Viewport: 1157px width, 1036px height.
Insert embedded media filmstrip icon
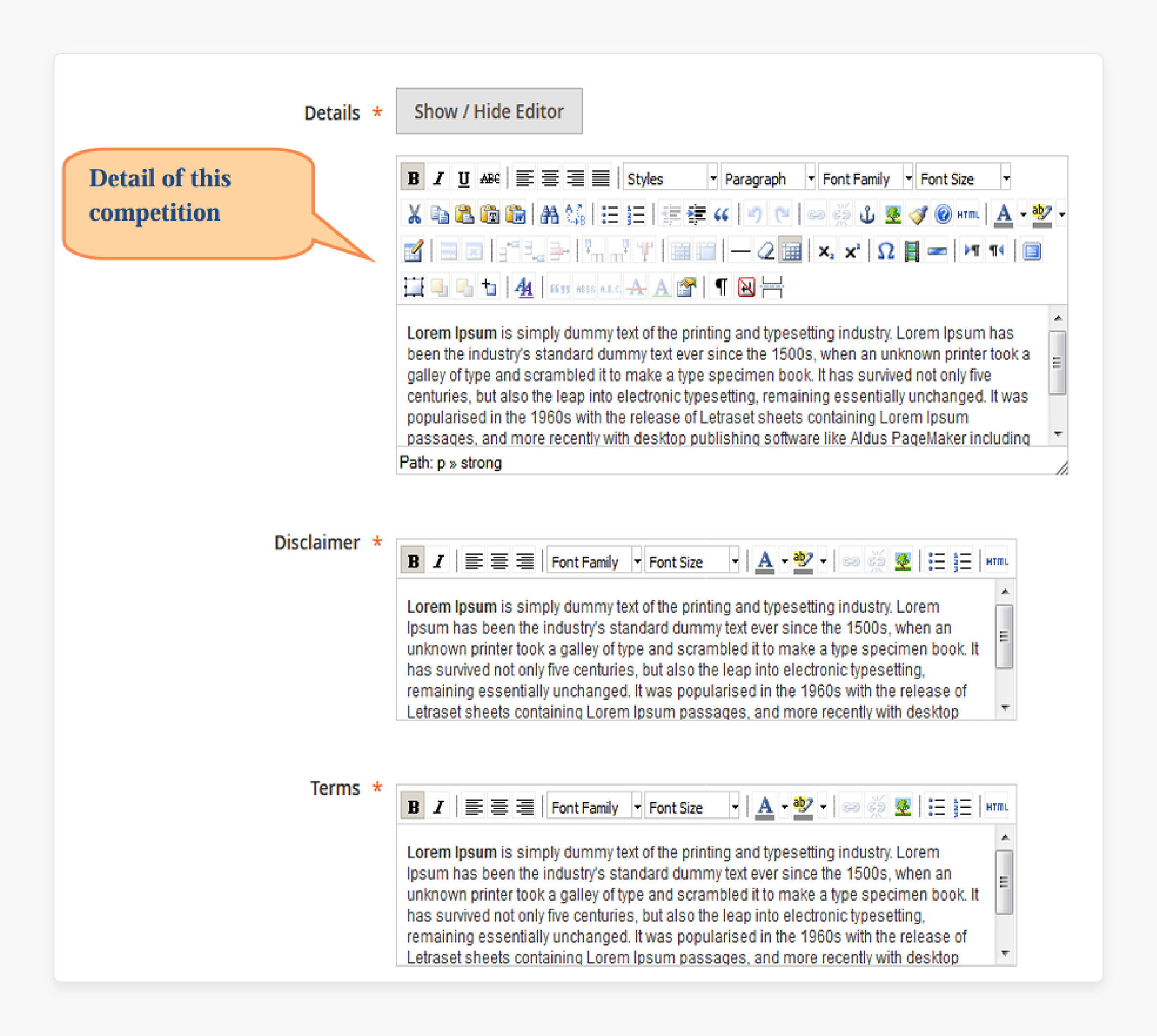click(x=911, y=250)
